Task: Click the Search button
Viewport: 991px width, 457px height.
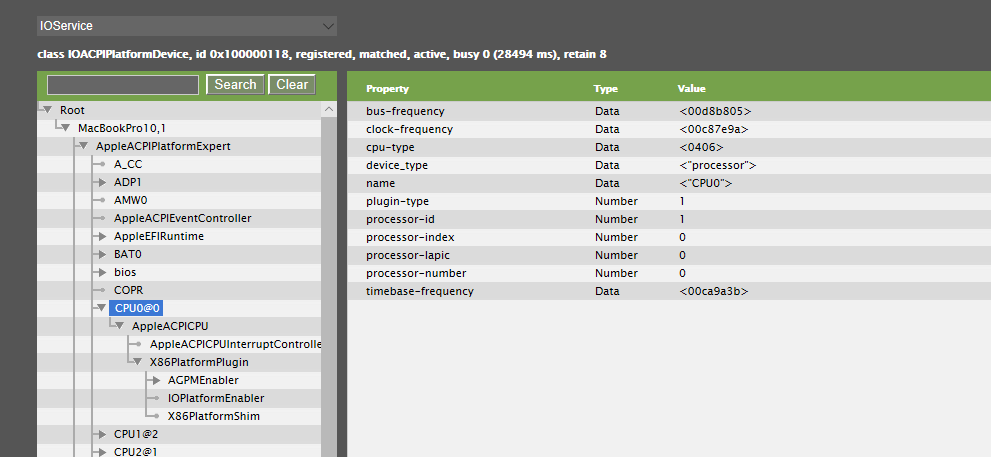Action: pyautogui.click(x=235, y=85)
